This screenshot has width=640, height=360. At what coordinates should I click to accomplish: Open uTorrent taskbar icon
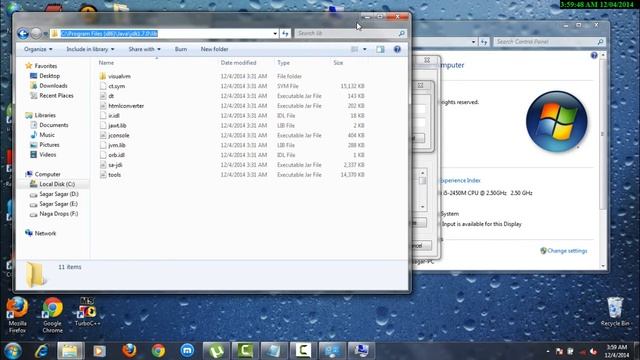[x=216, y=351]
